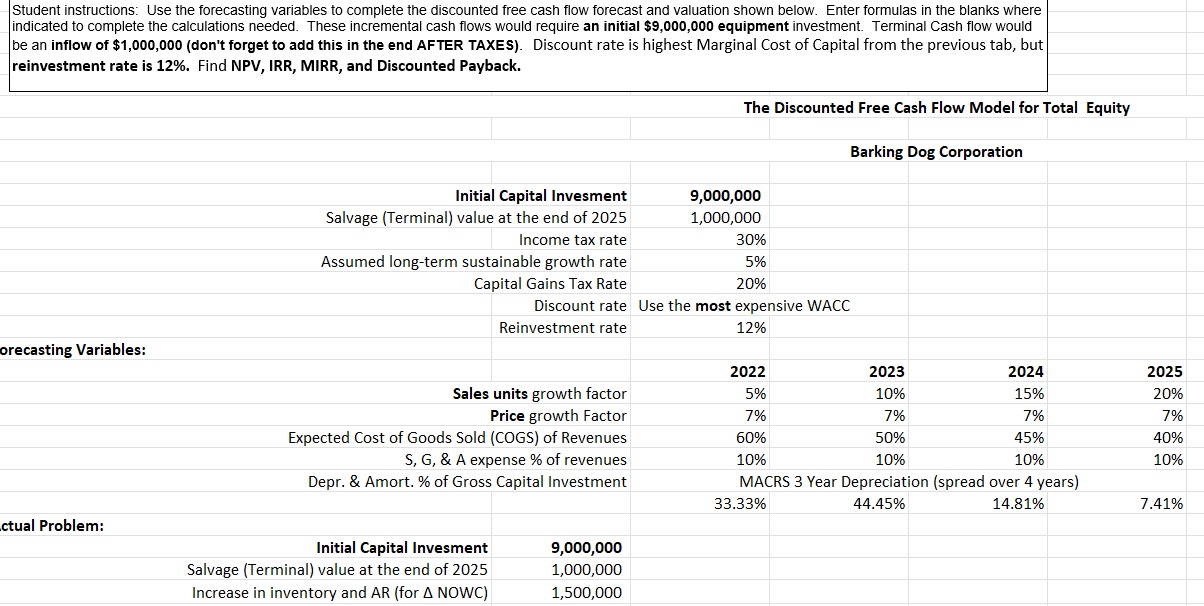Click 2022 sales units growth 5%
Viewport: 1204px width, 606px height.
(x=755, y=393)
